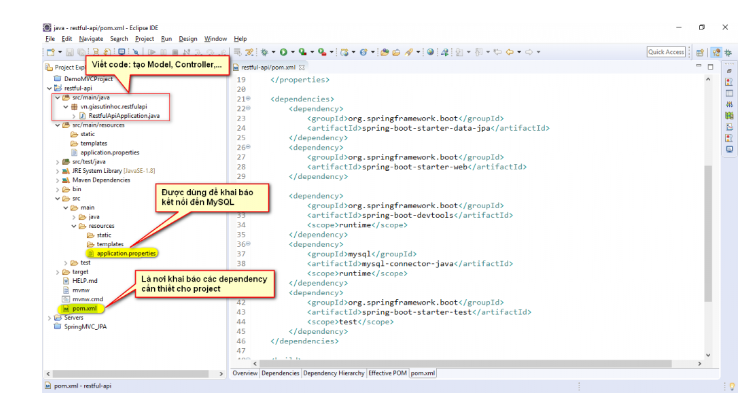Open the Debug configurations dropdown arrow
The height and width of the screenshot is (398, 753).
click(273, 52)
